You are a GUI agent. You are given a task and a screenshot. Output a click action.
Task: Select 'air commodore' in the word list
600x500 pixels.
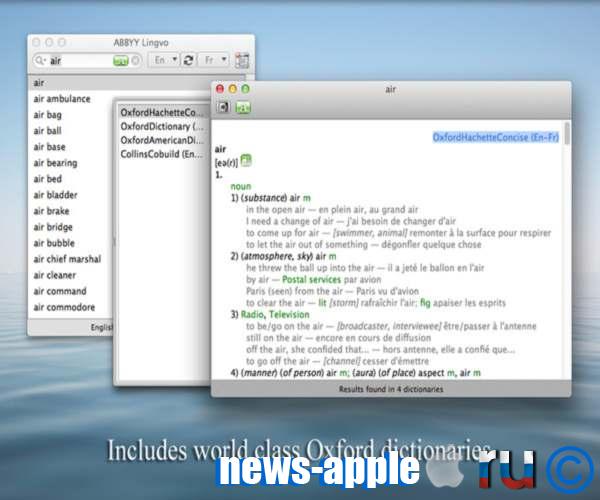(x=64, y=308)
